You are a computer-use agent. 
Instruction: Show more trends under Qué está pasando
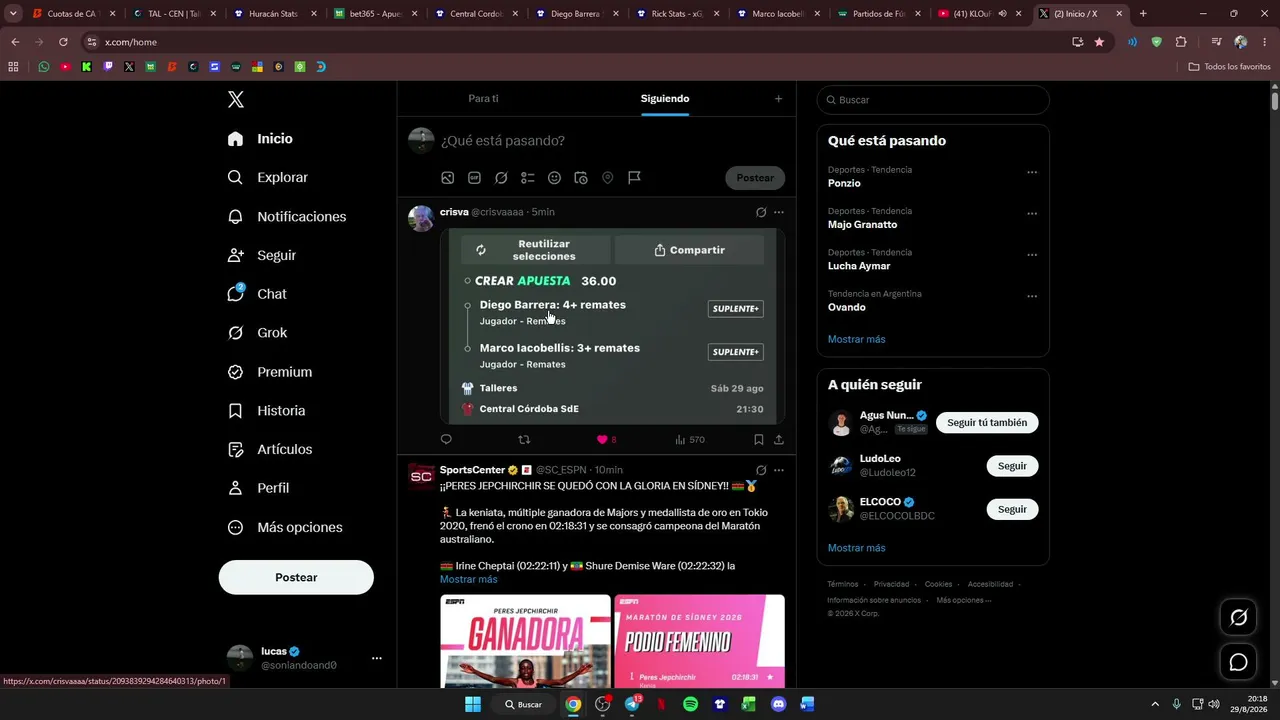pyautogui.click(x=856, y=339)
